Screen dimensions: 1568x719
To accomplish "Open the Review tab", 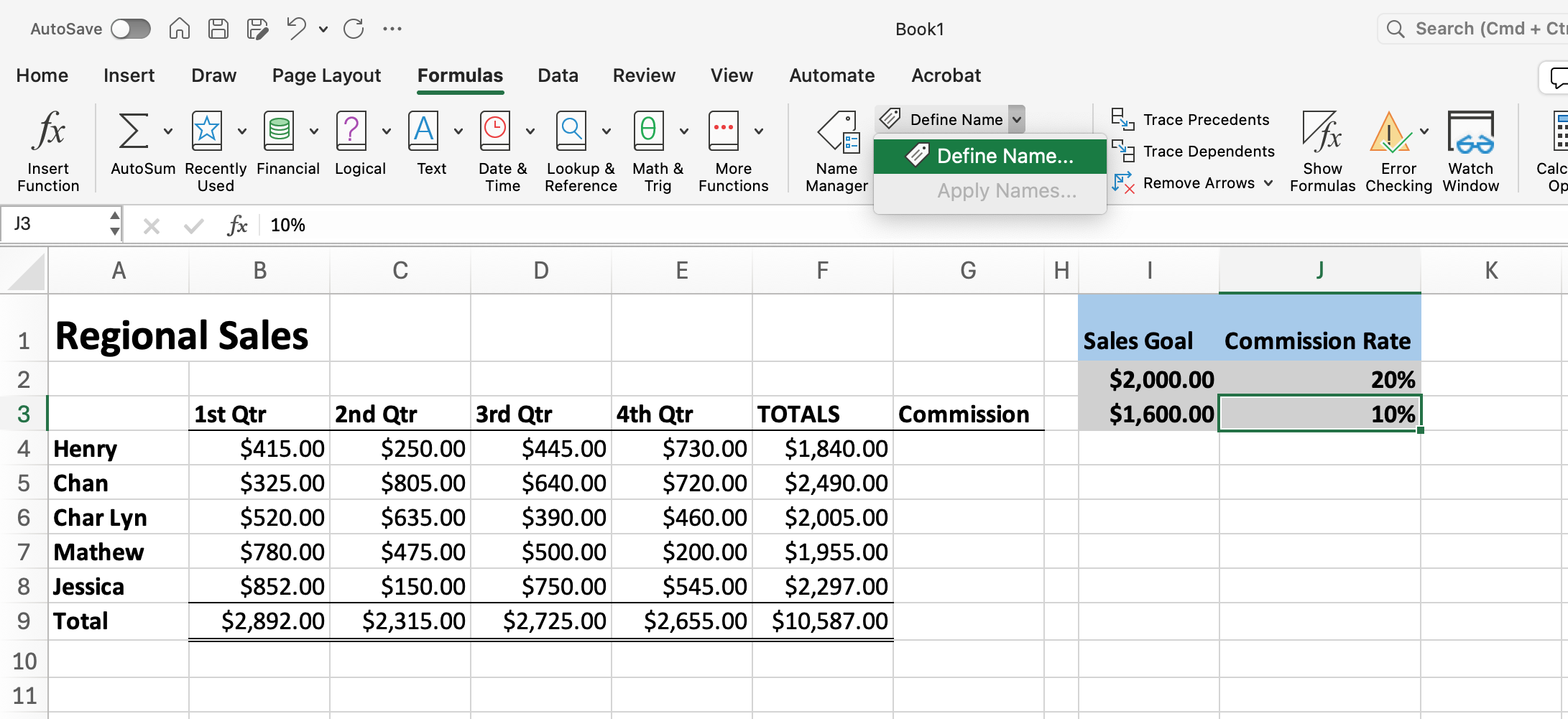I will click(x=645, y=75).
